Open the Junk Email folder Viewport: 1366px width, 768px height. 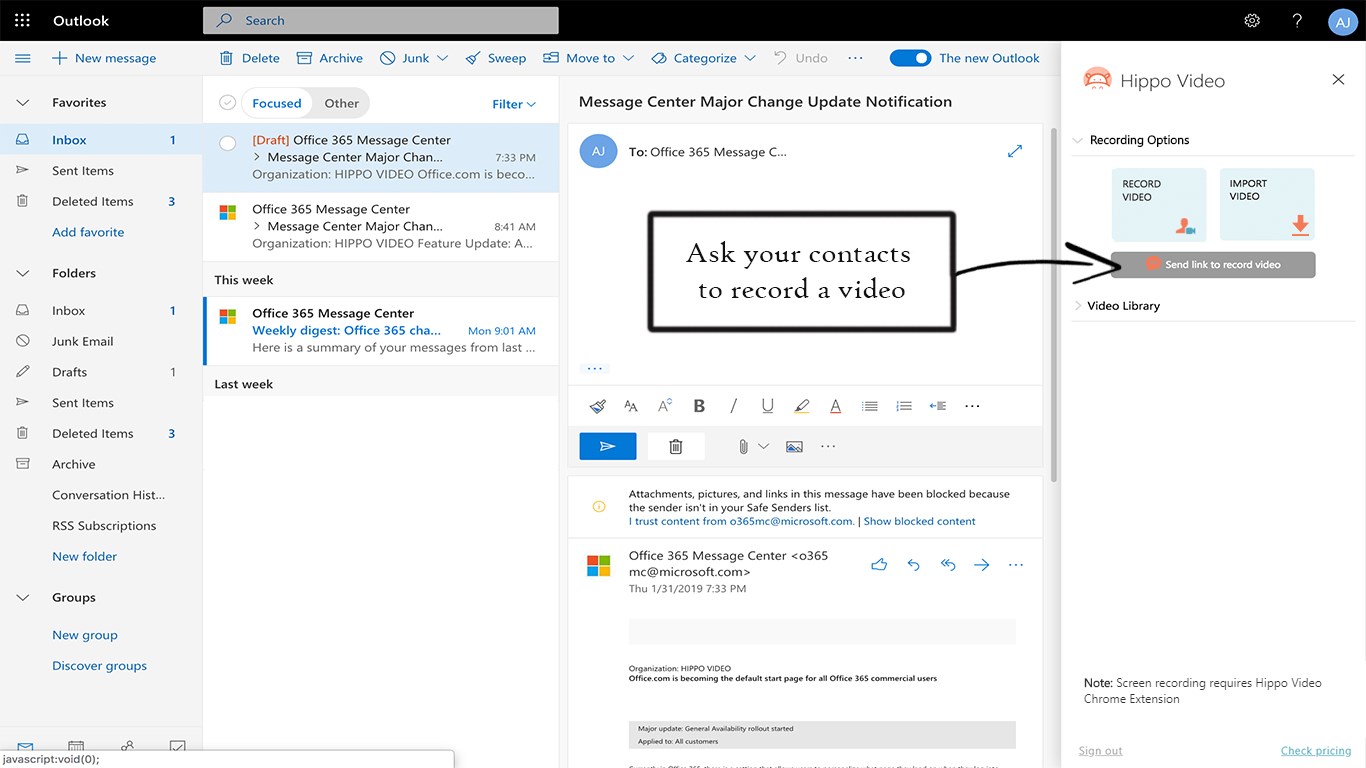tap(101, 341)
